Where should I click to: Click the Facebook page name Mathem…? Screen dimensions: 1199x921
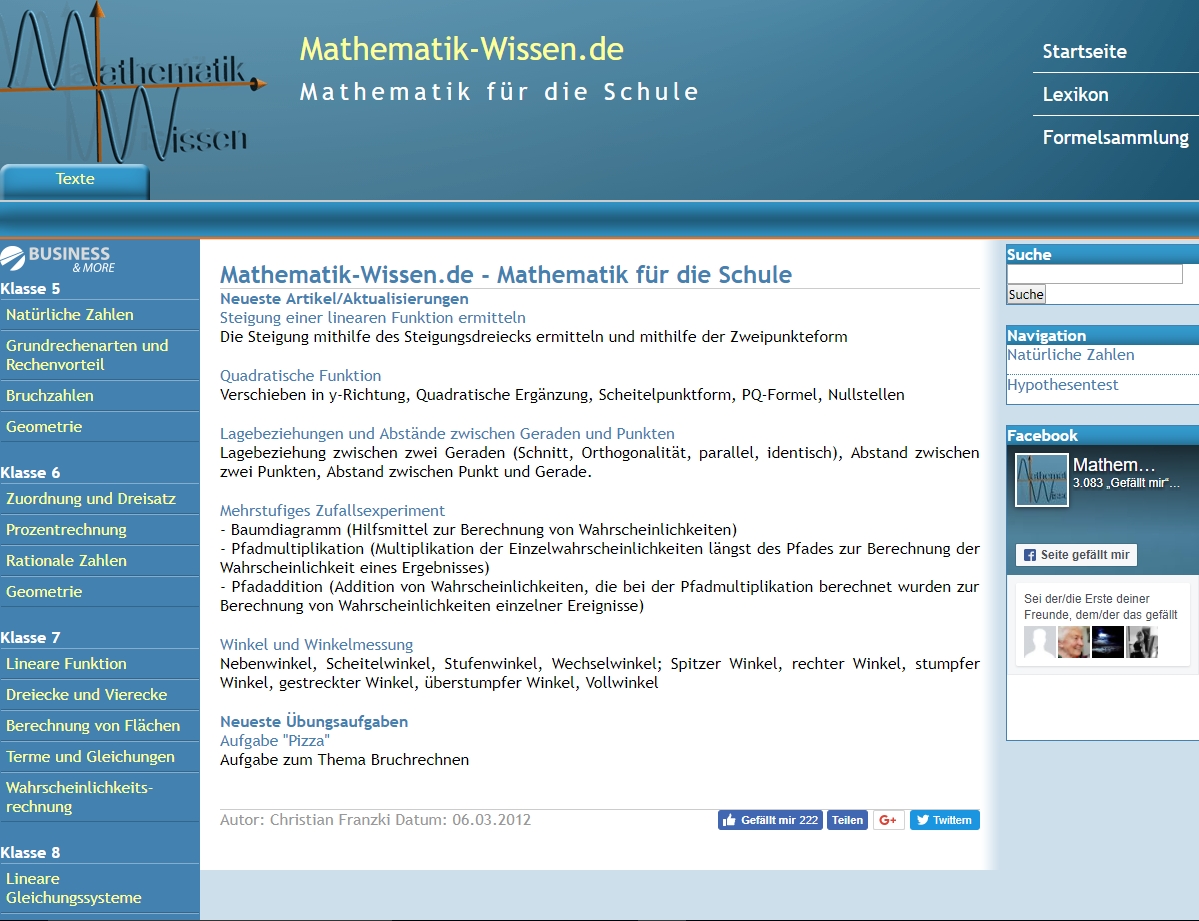coord(1114,464)
